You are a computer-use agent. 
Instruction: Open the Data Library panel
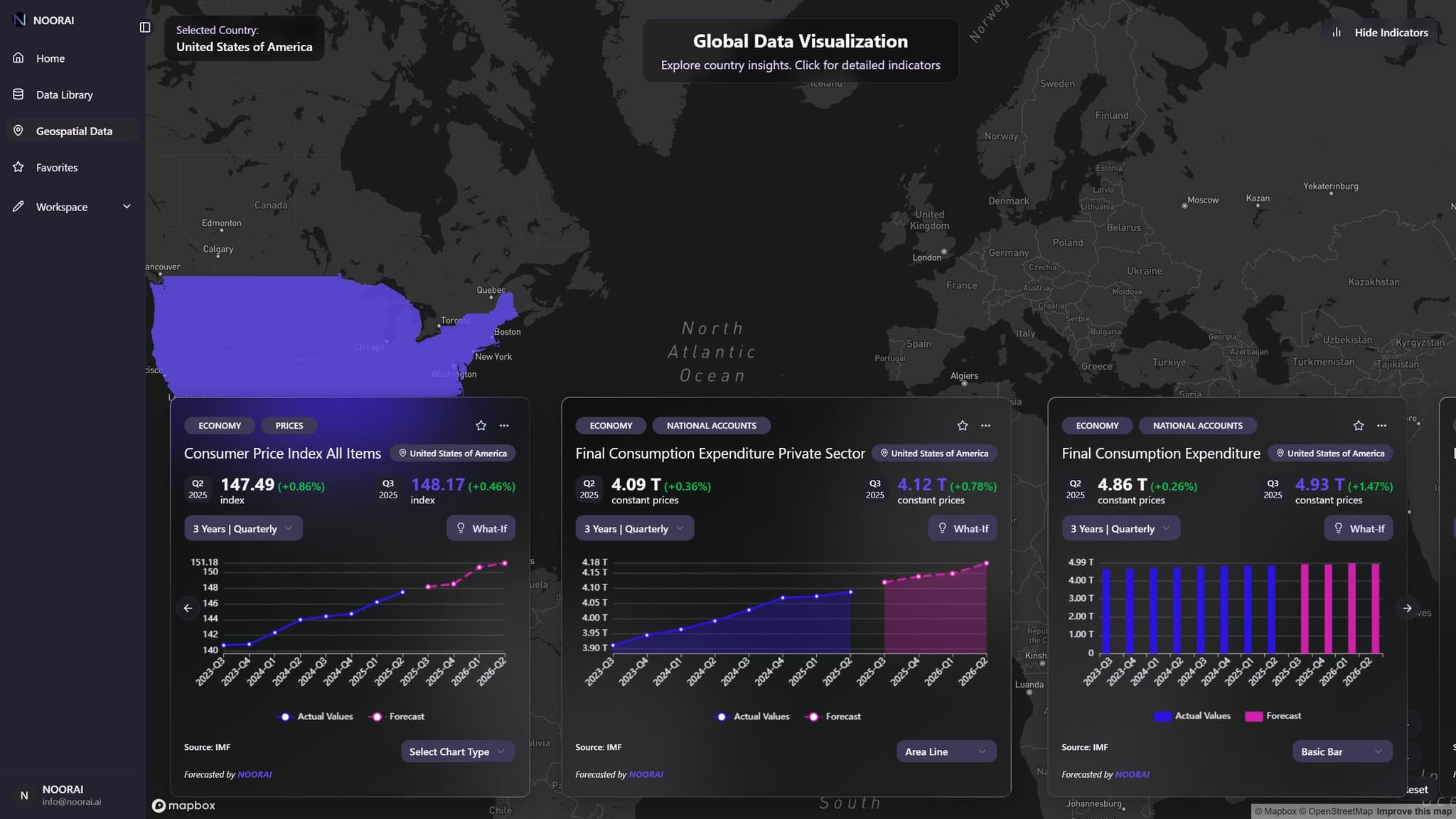tap(65, 94)
